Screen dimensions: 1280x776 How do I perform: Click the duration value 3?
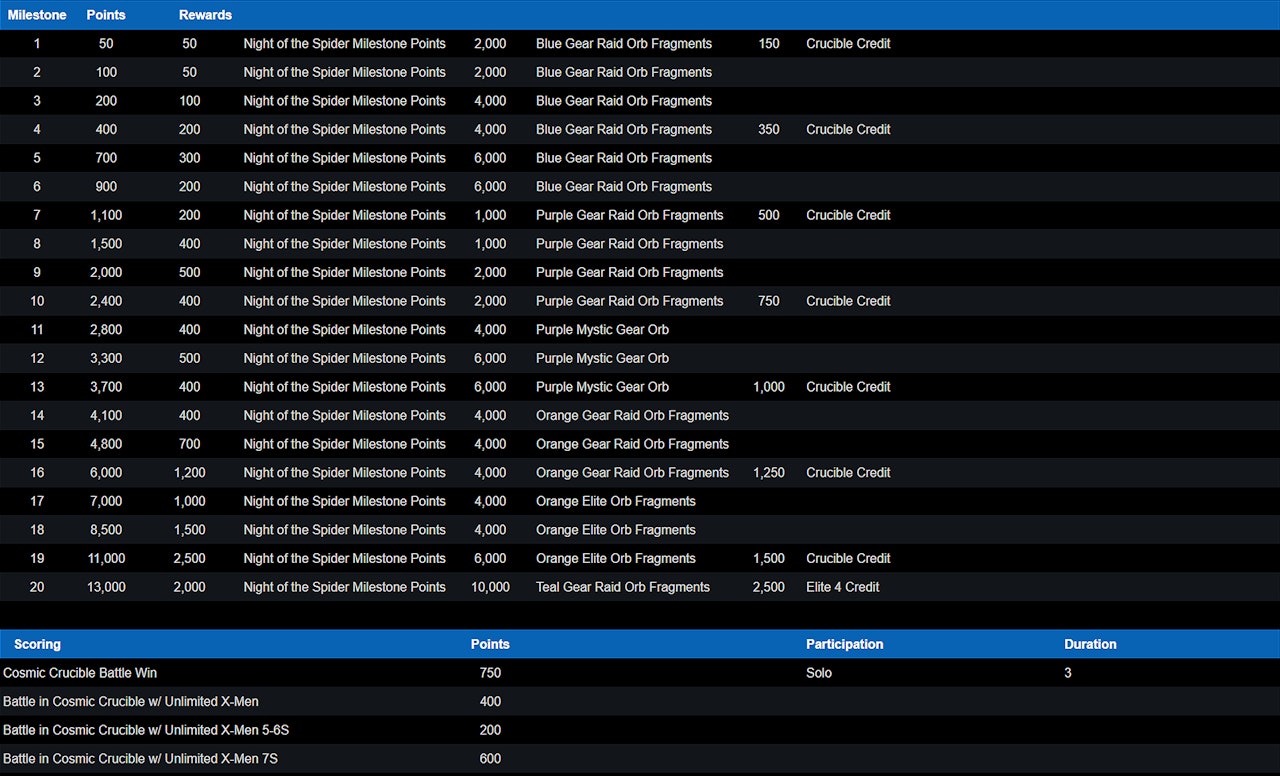coord(1068,673)
